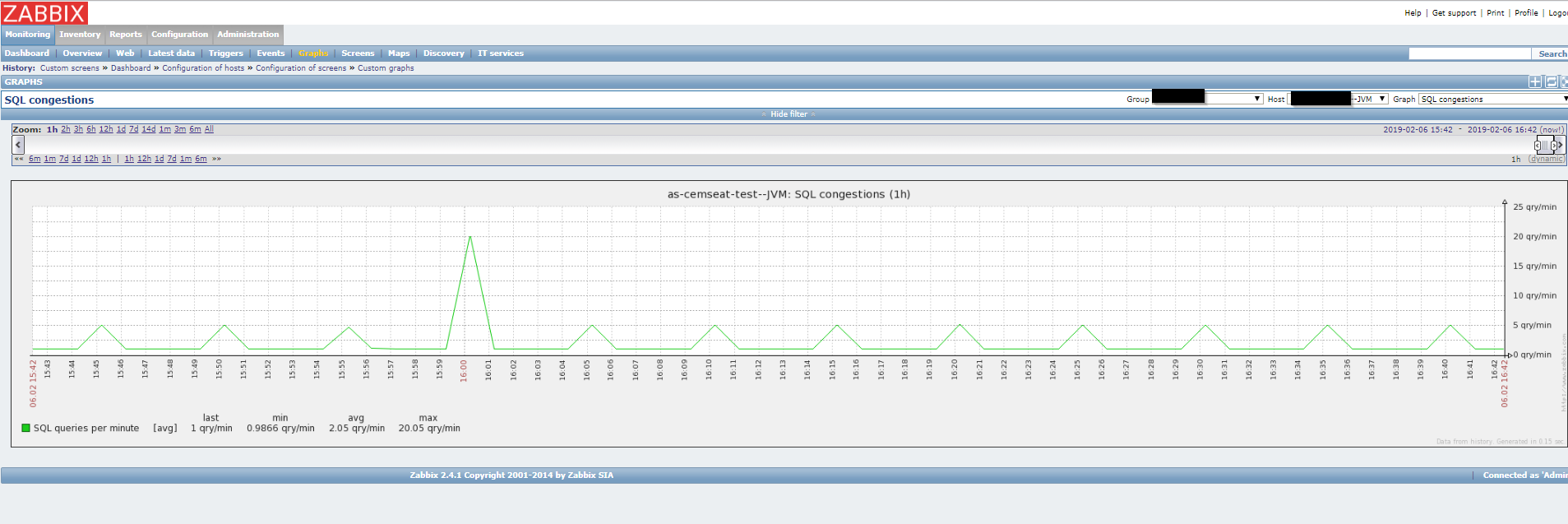The height and width of the screenshot is (524, 1568).
Task: Click the right handle of time slider
Action: pyautogui.click(x=1552, y=145)
